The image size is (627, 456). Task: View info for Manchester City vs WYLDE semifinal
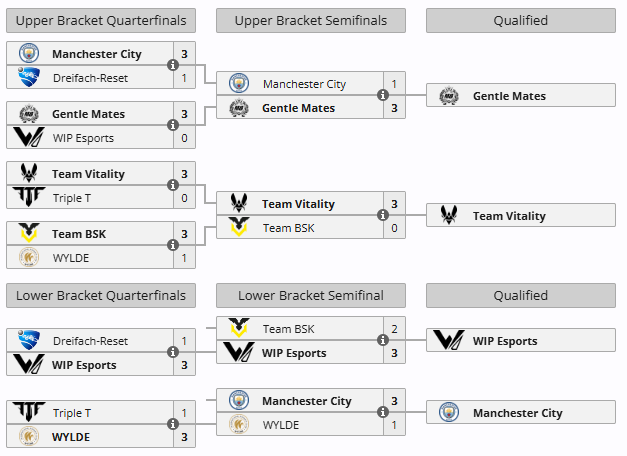point(383,413)
